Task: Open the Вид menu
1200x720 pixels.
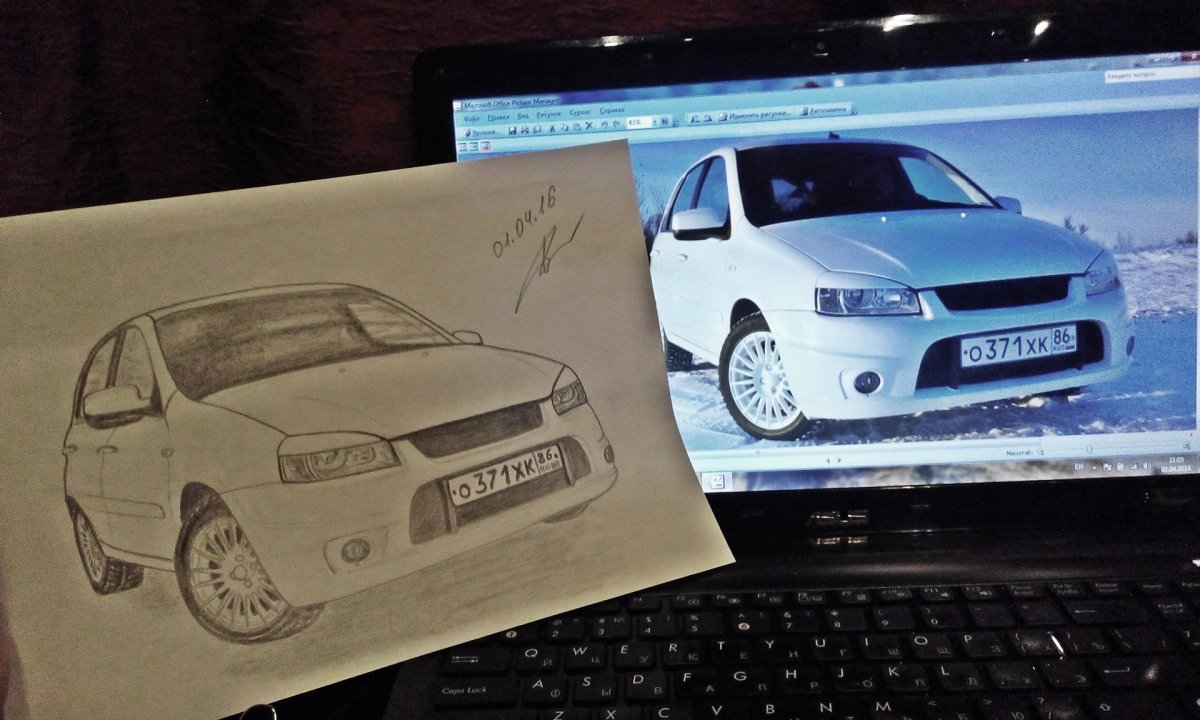Action: tap(523, 116)
